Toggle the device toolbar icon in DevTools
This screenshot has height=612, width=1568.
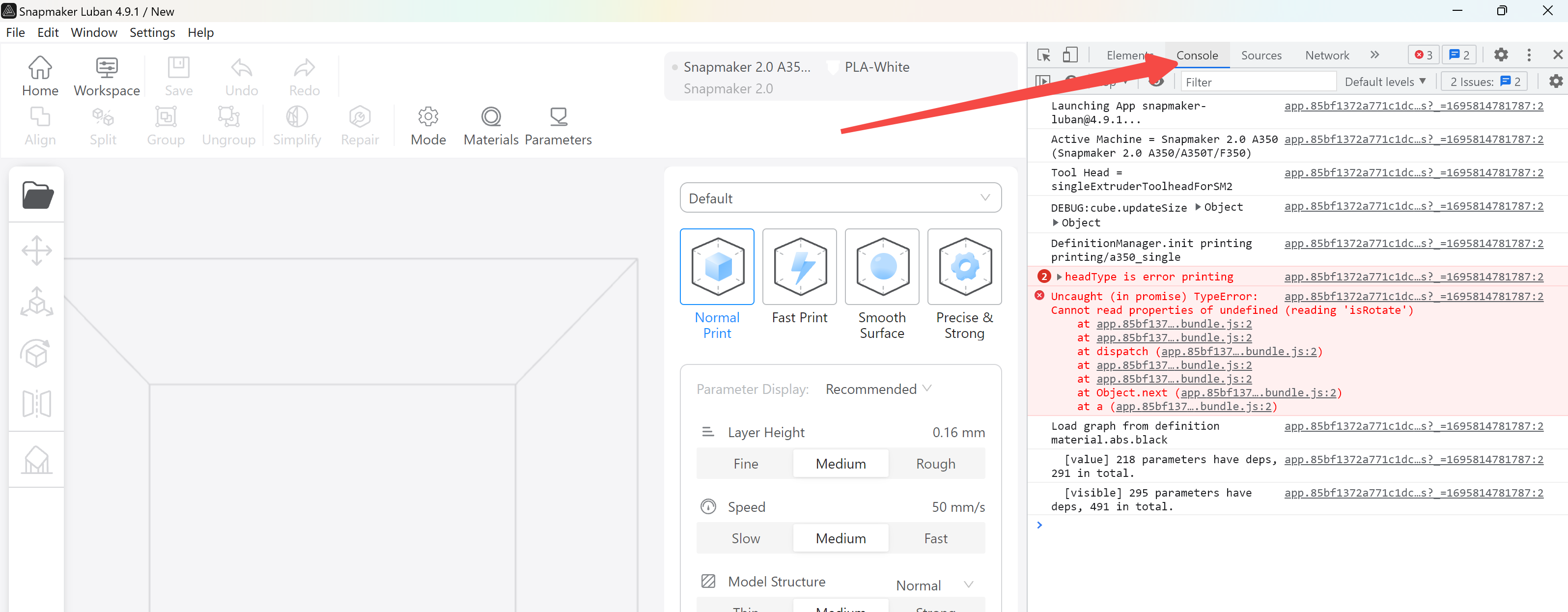click(x=1070, y=55)
